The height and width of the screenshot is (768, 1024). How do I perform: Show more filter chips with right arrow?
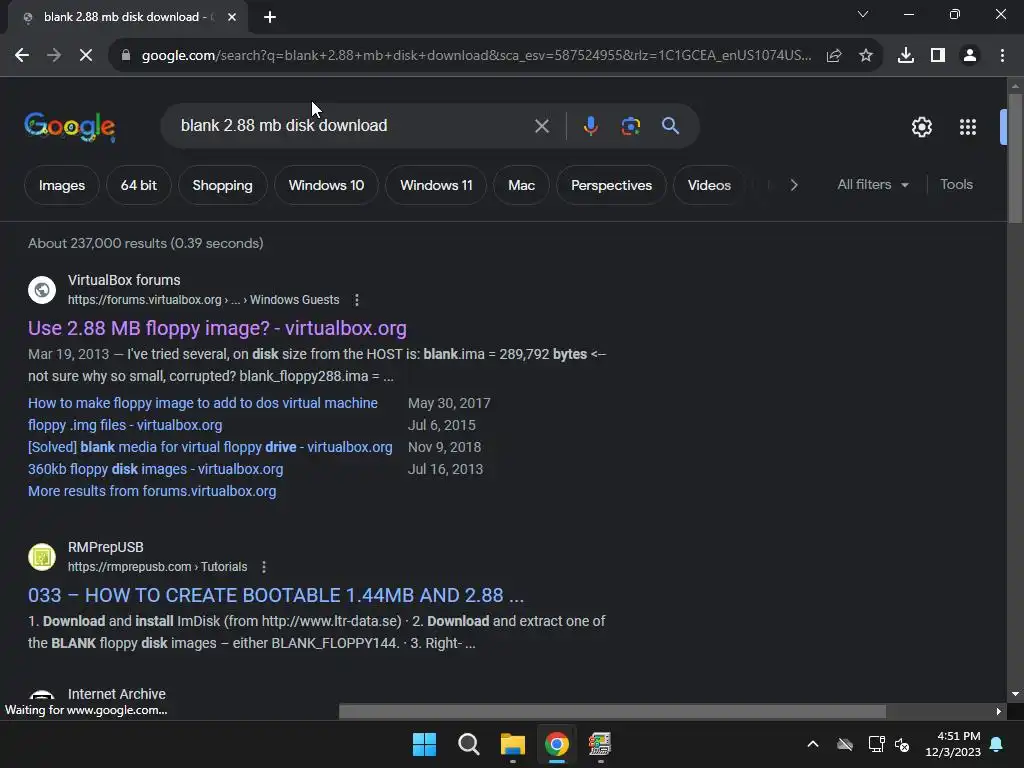point(793,185)
